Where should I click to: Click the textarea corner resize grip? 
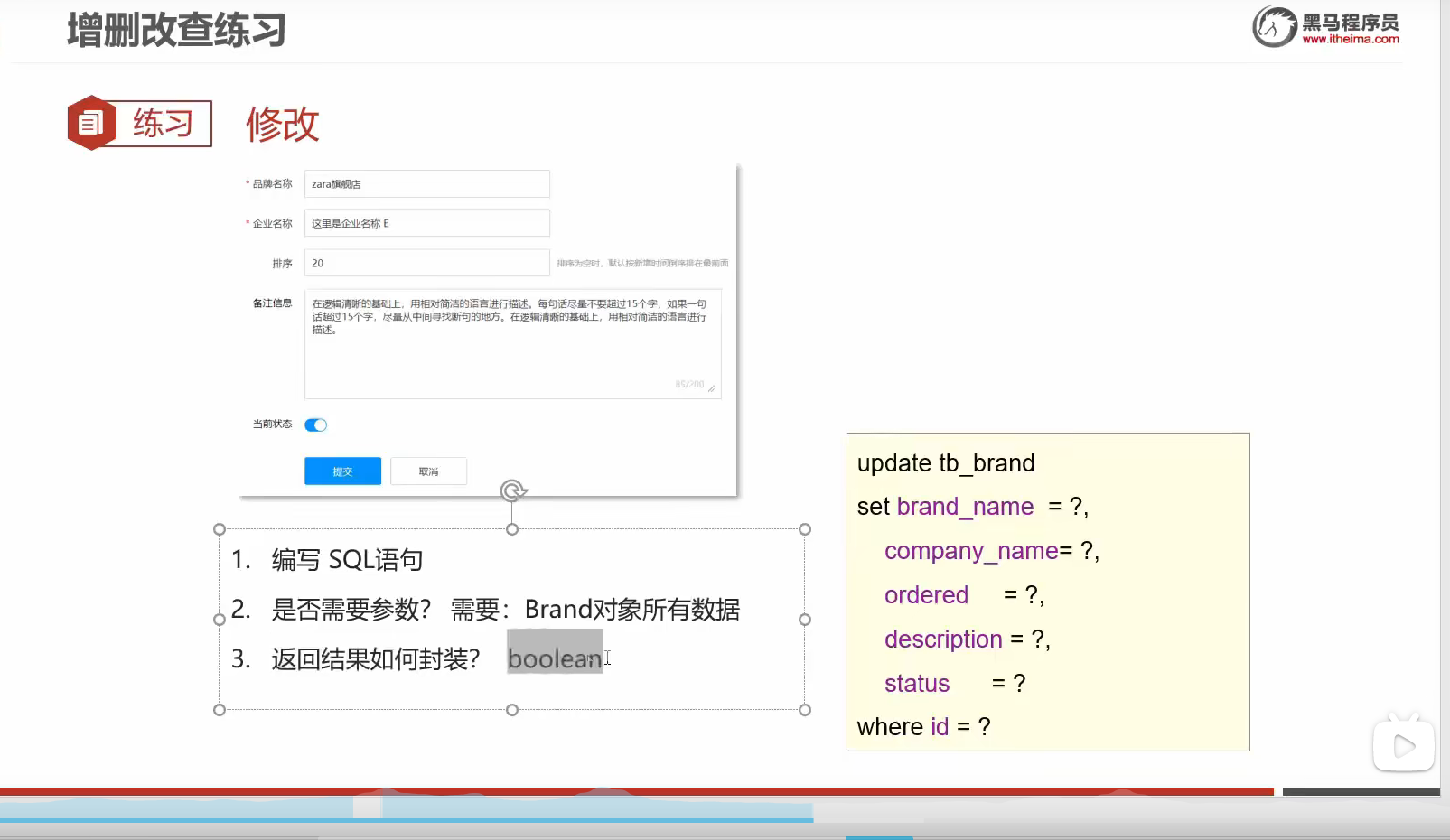[x=712, y=389]
